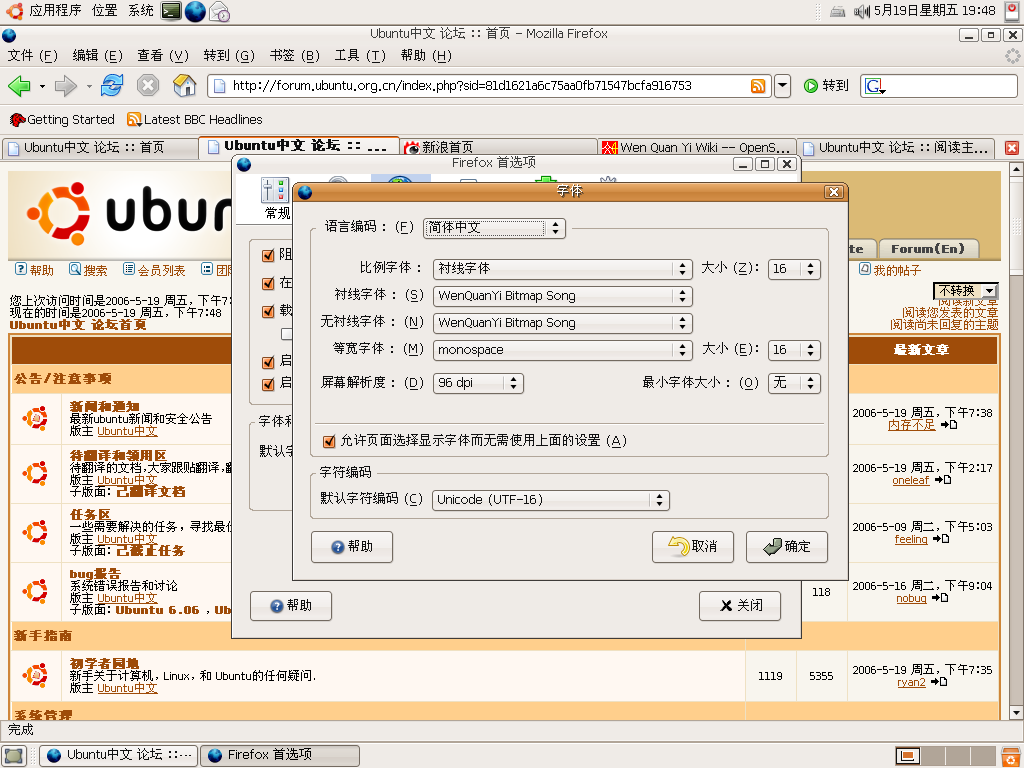
Task: Click the 转到 Go button beside address bar
Action: [x=826, y=86]
